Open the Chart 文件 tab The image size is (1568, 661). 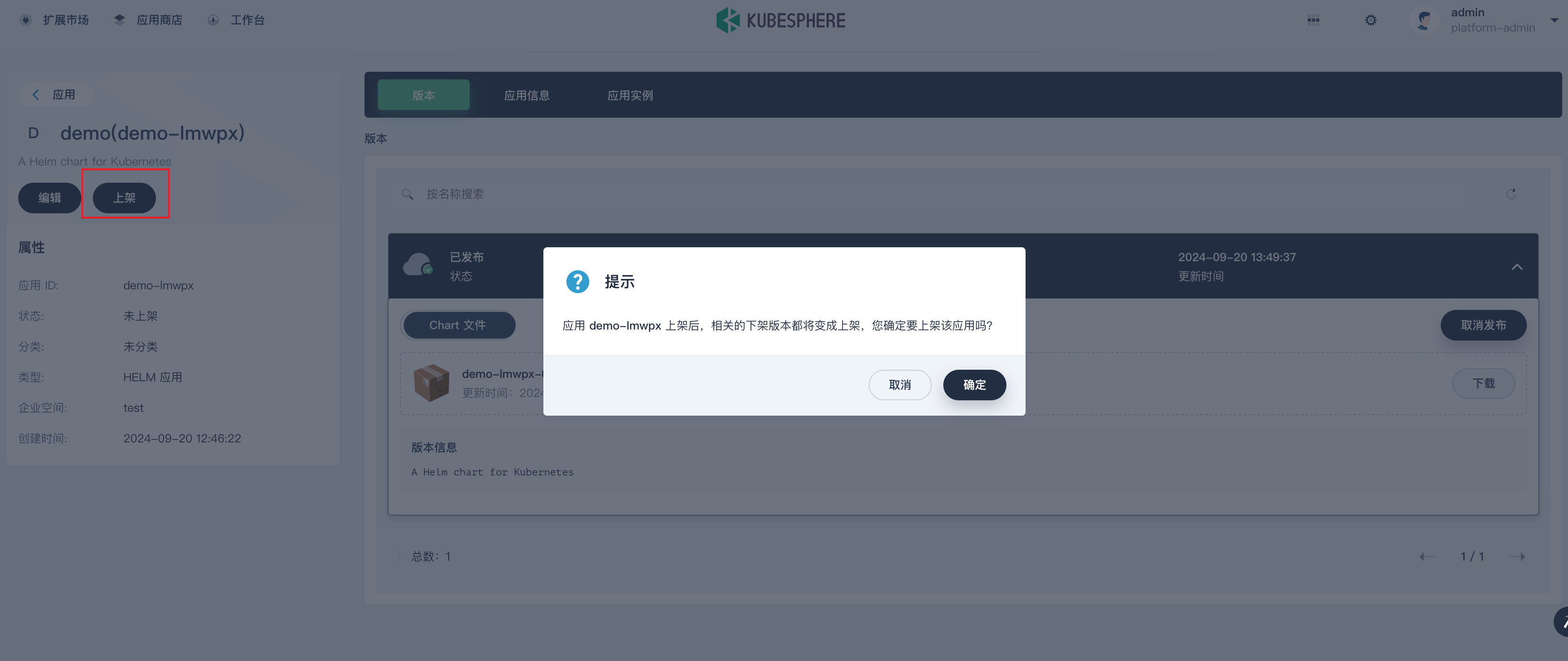[457, 325]
